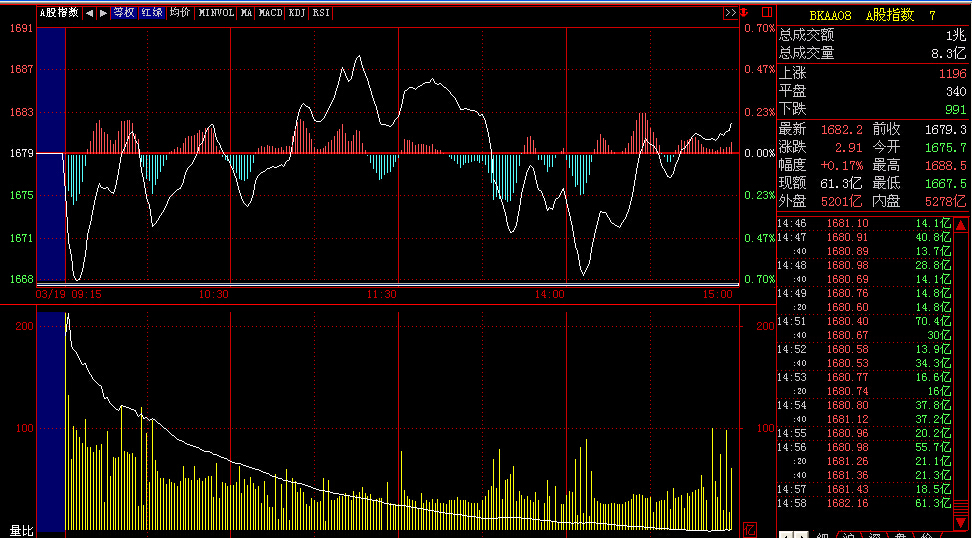The height and width of the screenshot is (538, 972).
Task: Open the RSI indicator
Action: point(321,13)
